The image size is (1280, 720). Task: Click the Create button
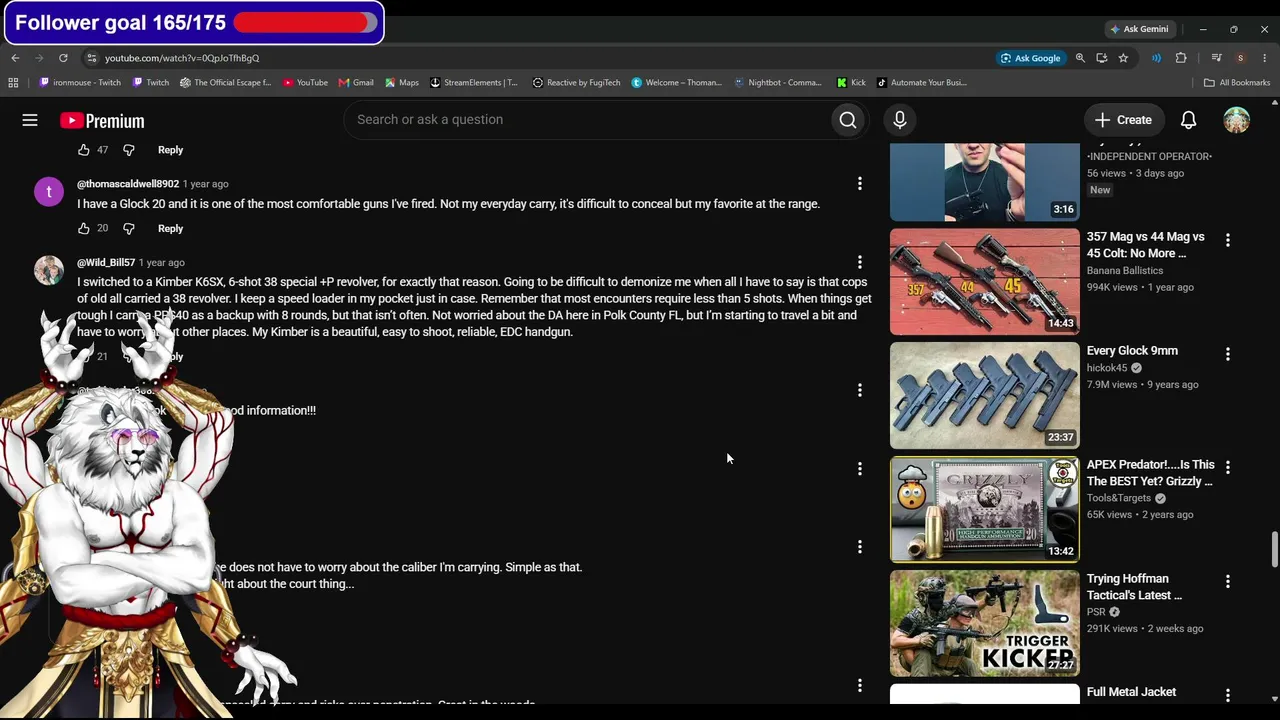click(x=1123, y=120)
